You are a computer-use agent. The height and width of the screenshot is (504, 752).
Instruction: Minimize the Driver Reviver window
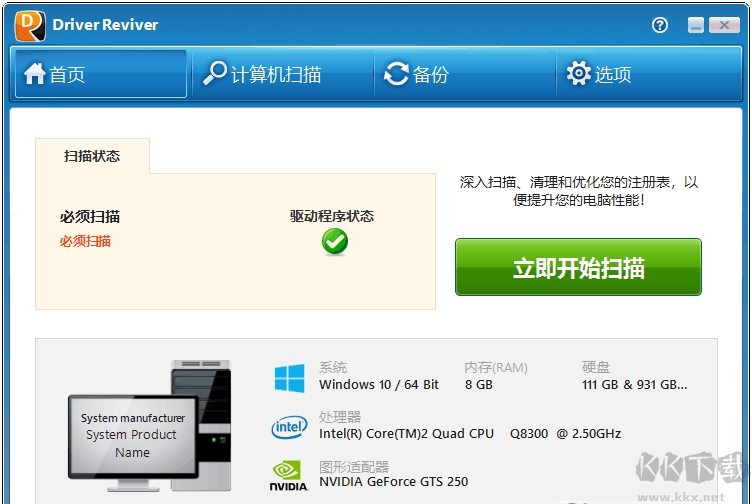point(695,25)
